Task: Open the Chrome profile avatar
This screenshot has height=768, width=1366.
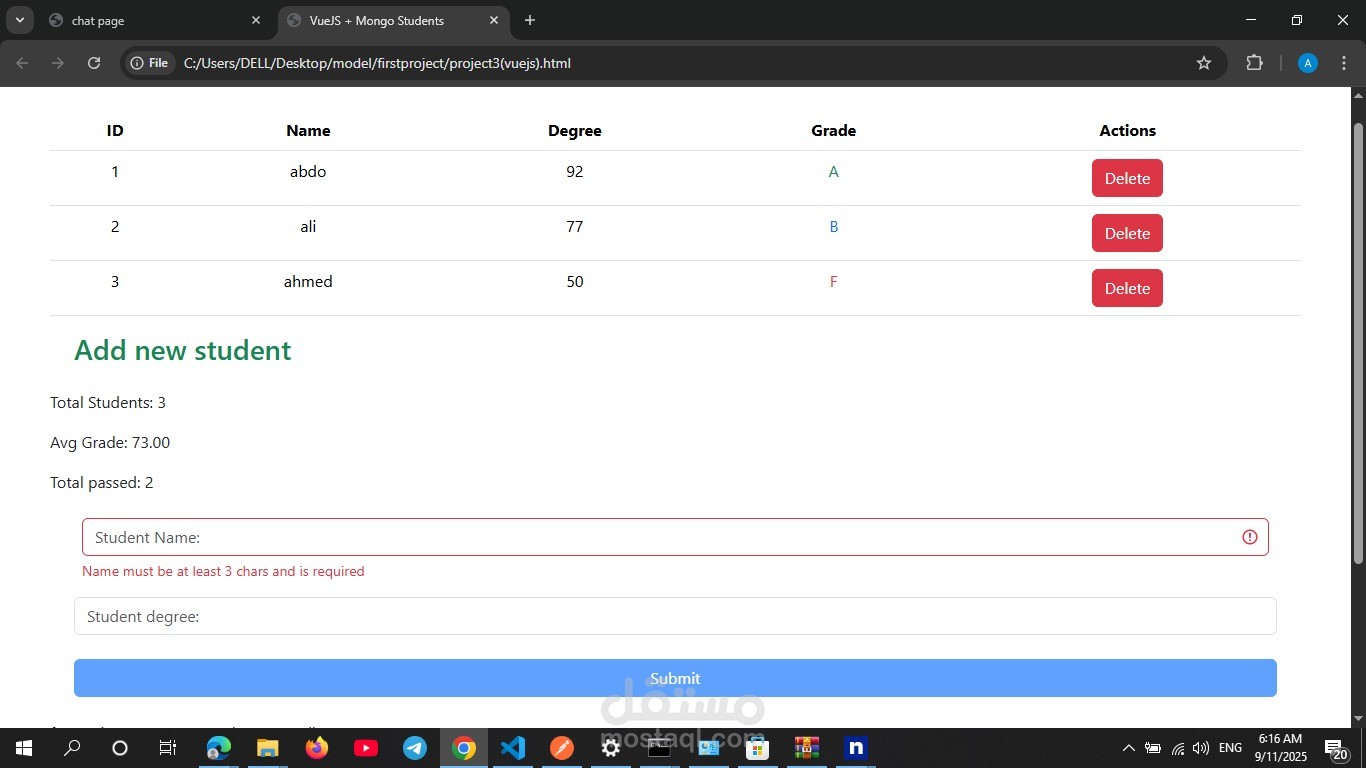Action: (1308, 63)
